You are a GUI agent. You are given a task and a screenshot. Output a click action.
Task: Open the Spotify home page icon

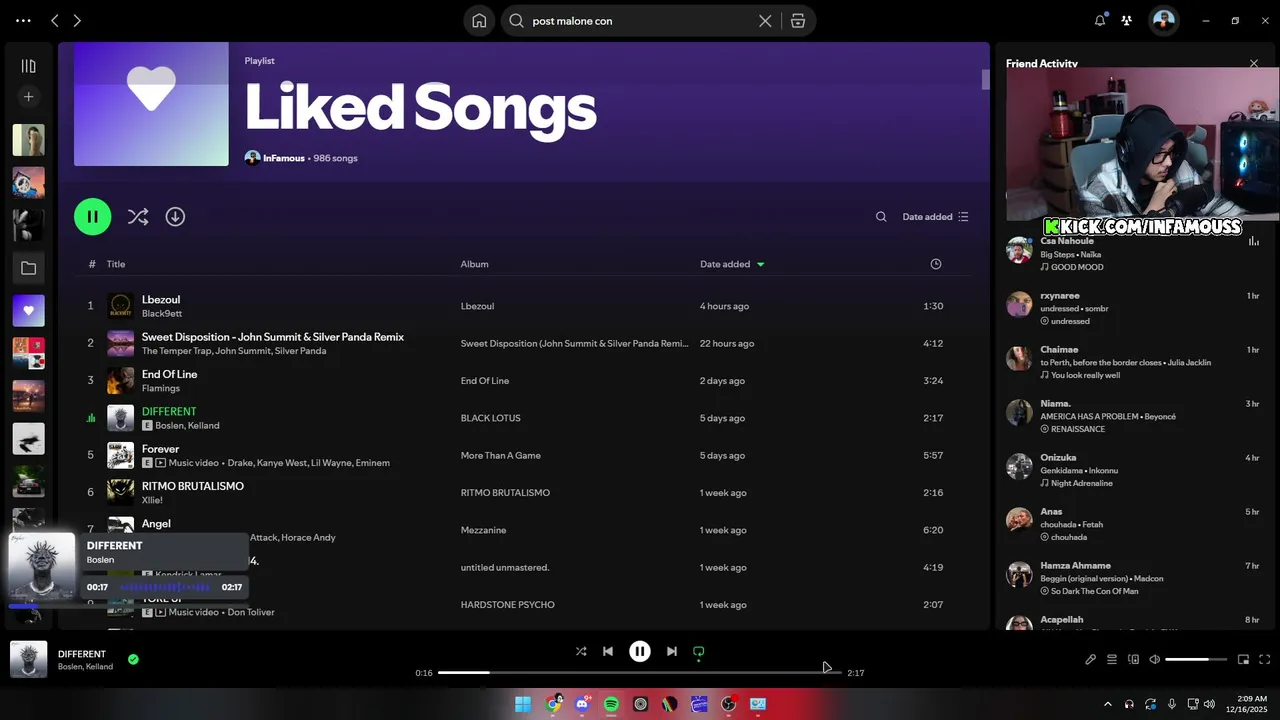pos(479,21)
